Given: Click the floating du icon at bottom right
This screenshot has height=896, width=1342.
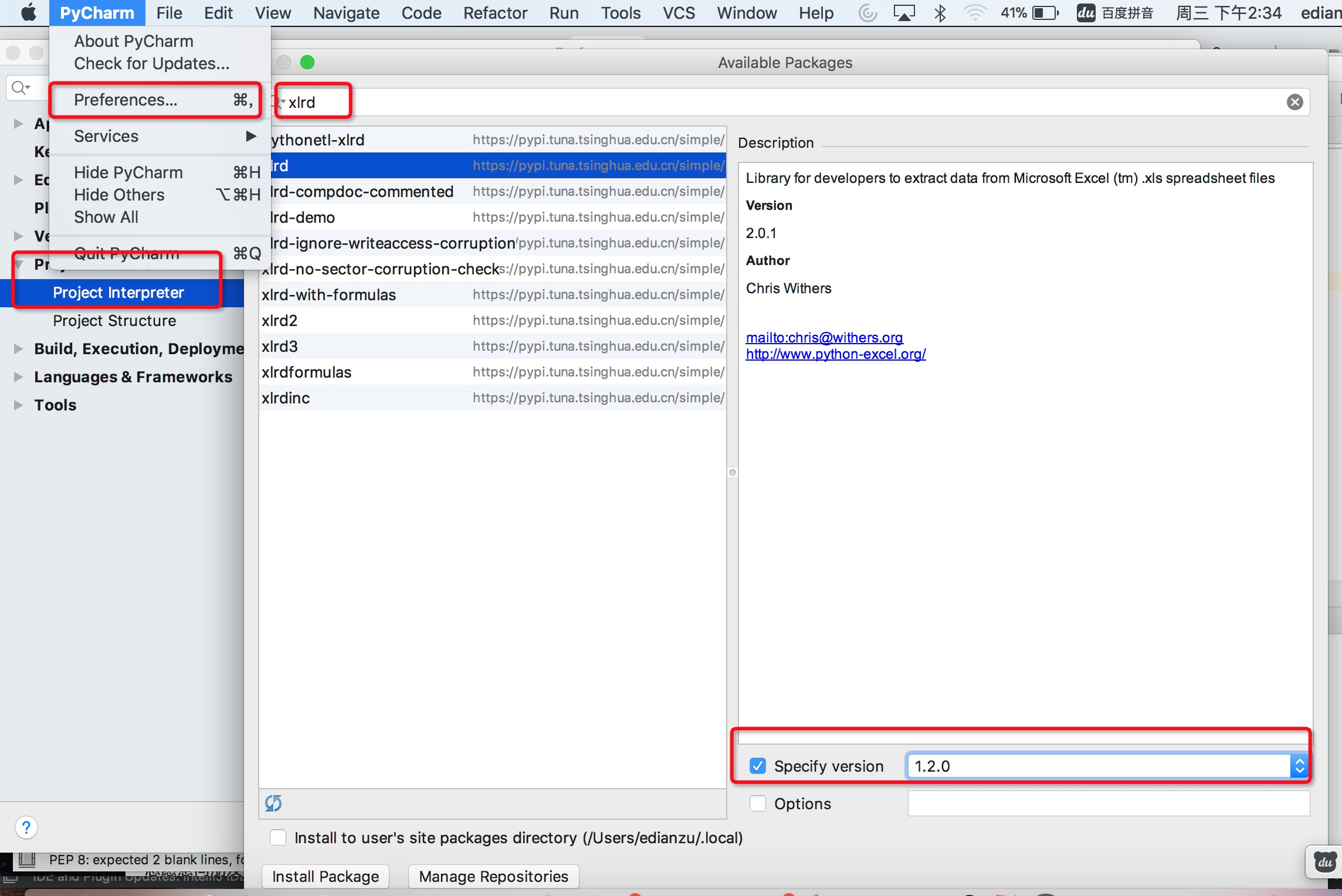Looking at the screenshot, I should tap(1324, 861).
